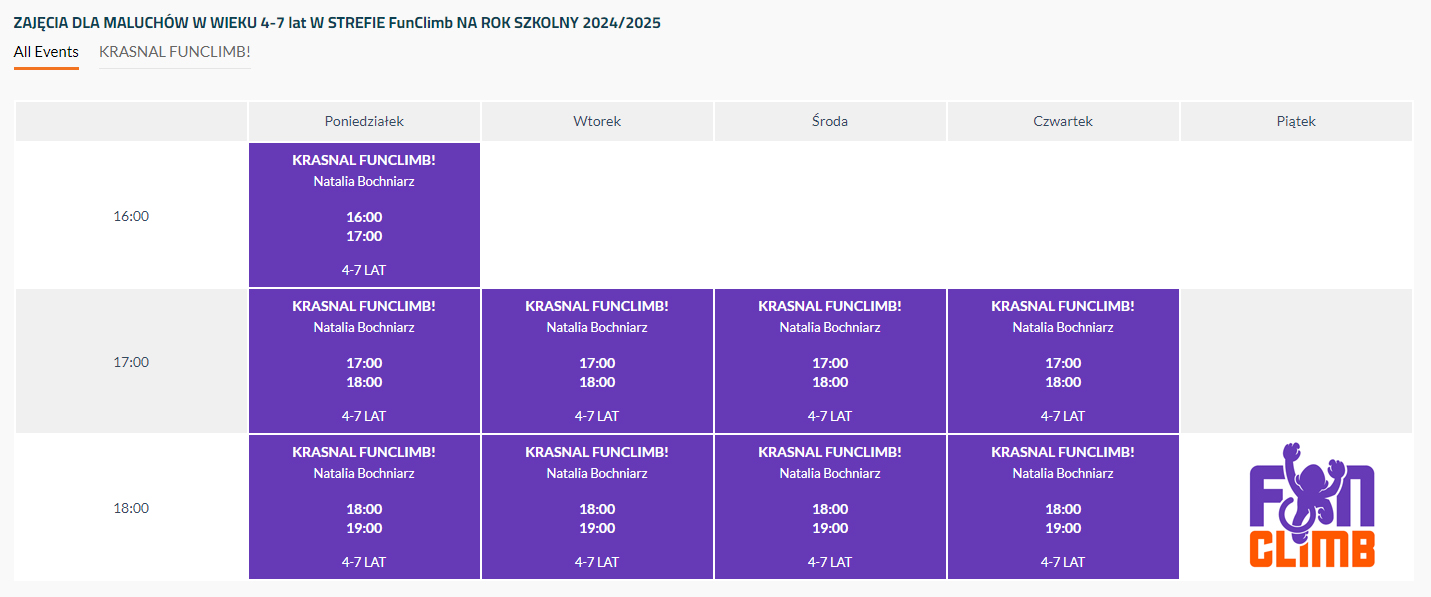This screenshot has height=597, width=1431.
Task: Open Monday 18:00 Krasnal FunClimb class
Action: click(364, 507)
